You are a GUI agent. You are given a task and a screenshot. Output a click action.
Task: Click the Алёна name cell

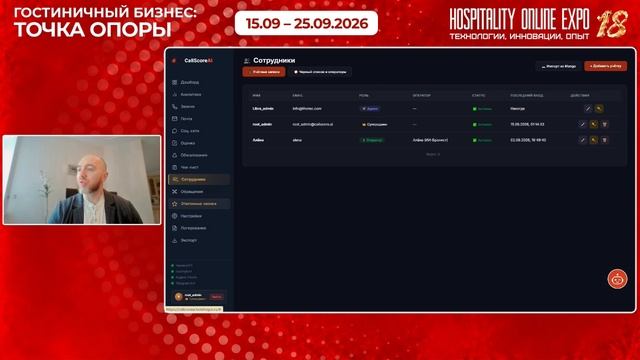click(x=258, y=140)
